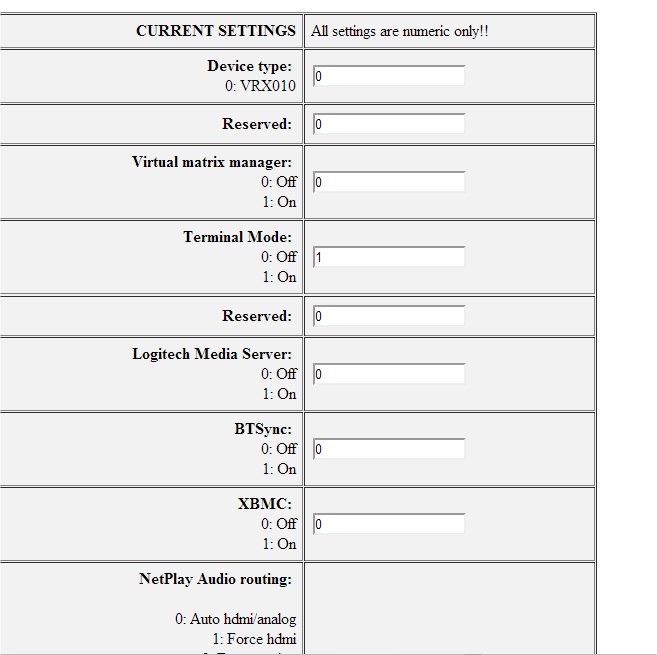
Task: Focus the Reserved field below Terminal Mode
Action: 389,316
